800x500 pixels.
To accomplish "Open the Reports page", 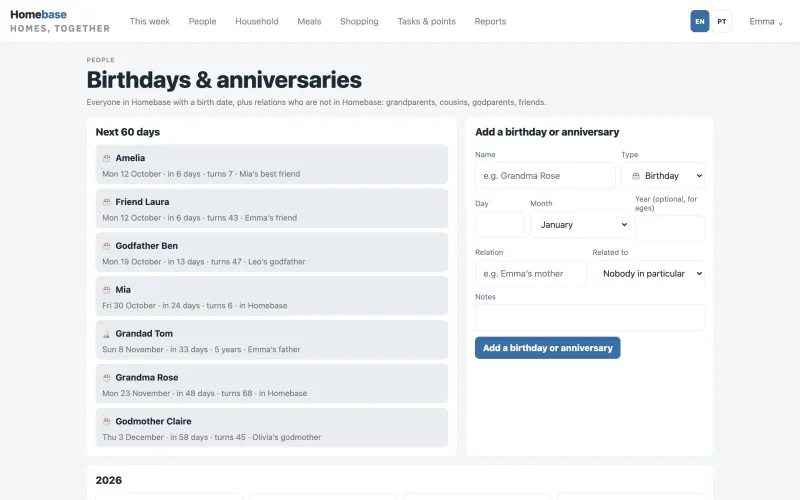I will pos(490,21).
